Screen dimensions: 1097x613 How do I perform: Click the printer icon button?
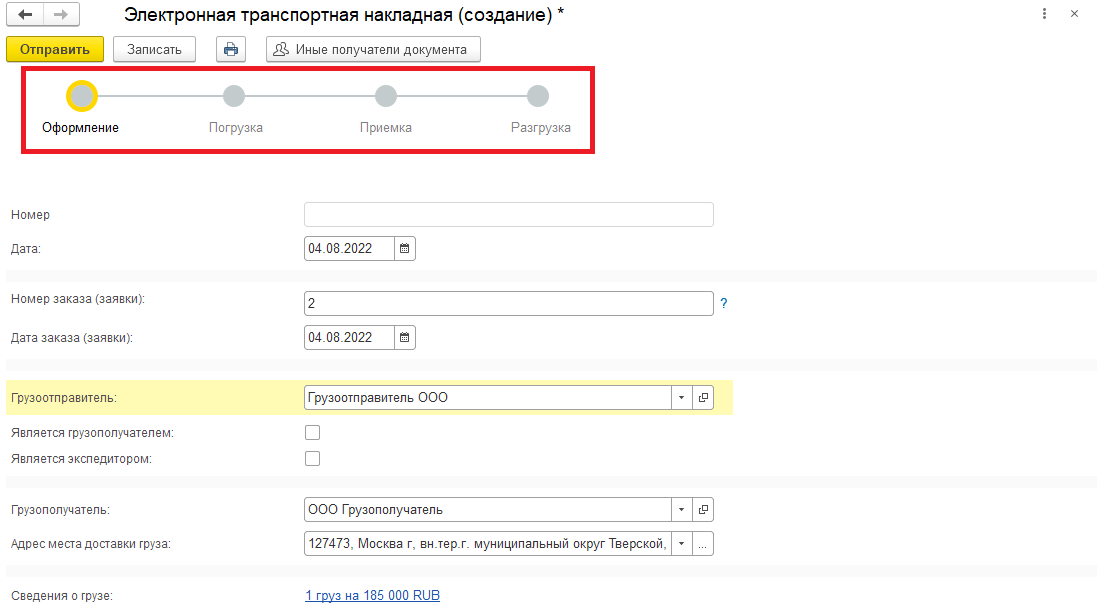point(231,49)
